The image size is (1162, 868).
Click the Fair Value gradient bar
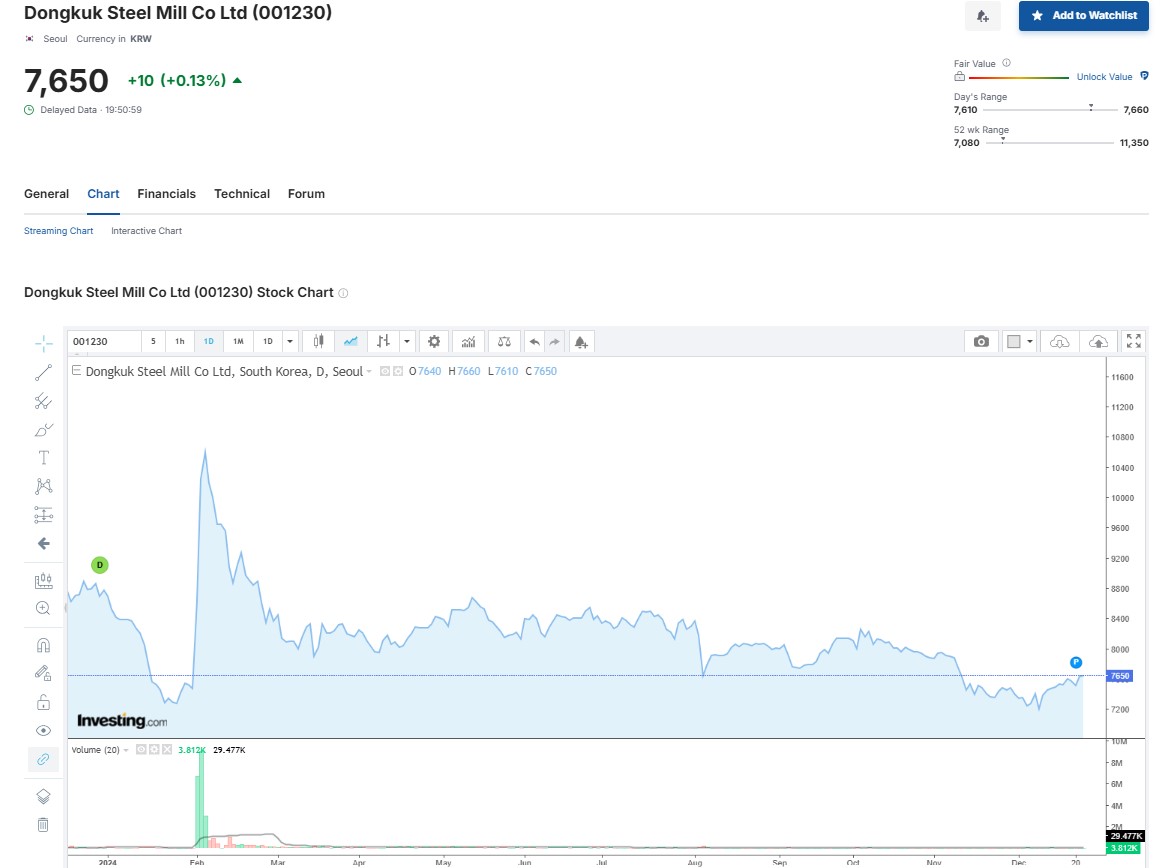coord(1018,77)
